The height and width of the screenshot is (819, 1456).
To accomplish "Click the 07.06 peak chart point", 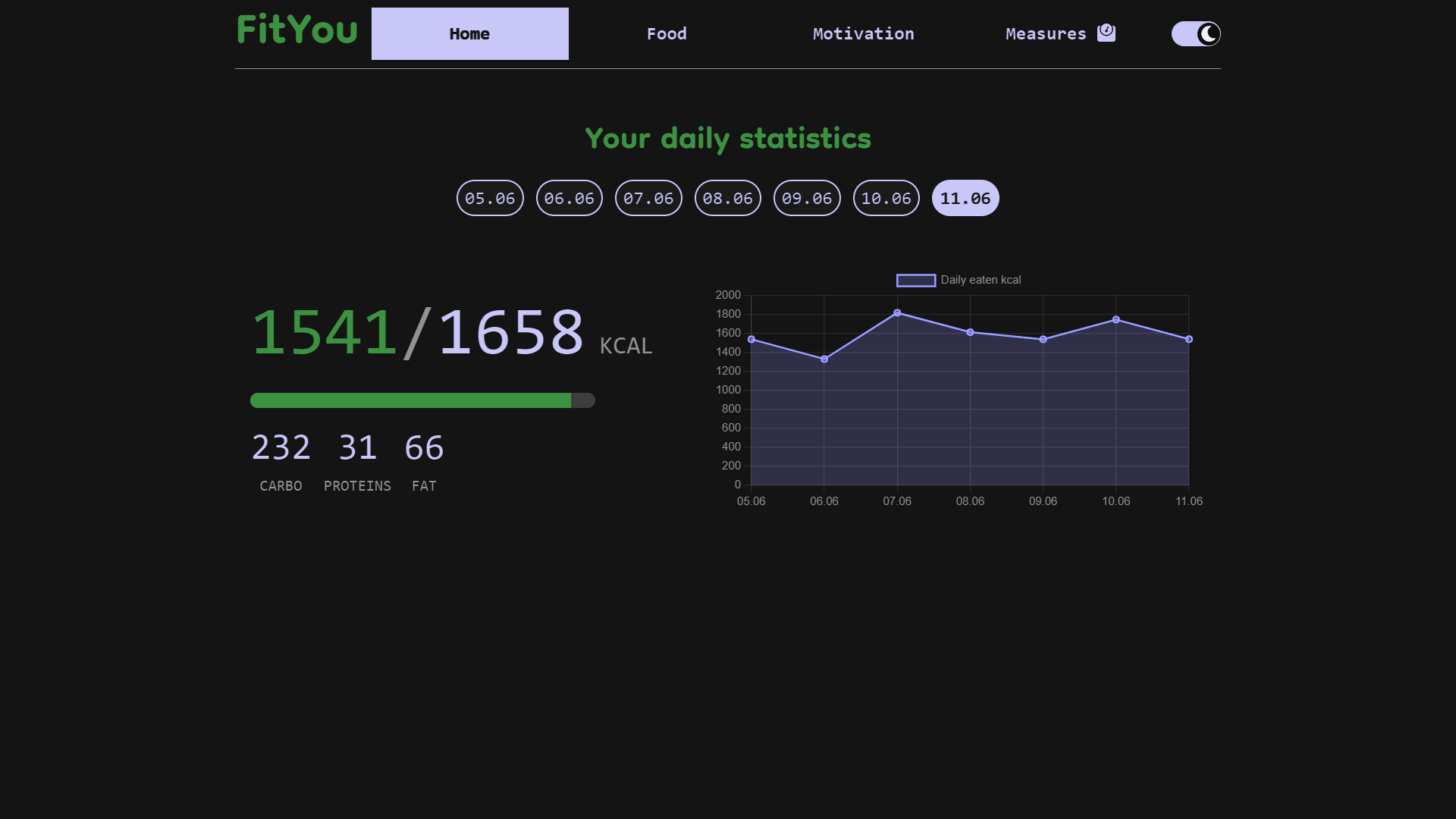I will pyautogui.click(x=897, y=313).
